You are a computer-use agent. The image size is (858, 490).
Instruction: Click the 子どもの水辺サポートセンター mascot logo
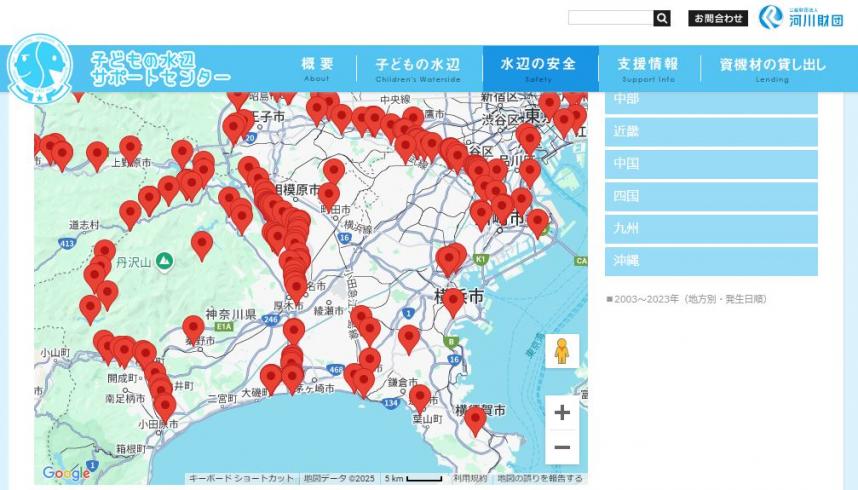[39, 69]
